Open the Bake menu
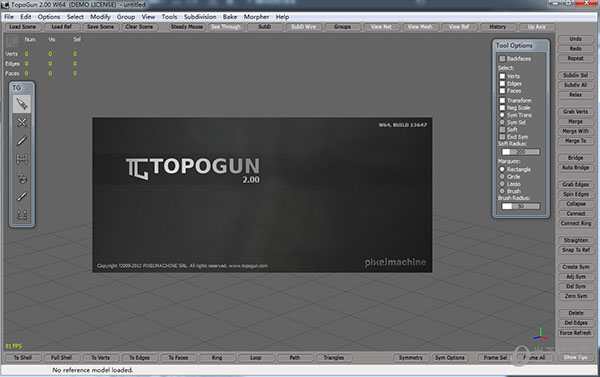This screenshot has width=600, height=377. click(230, 17)
